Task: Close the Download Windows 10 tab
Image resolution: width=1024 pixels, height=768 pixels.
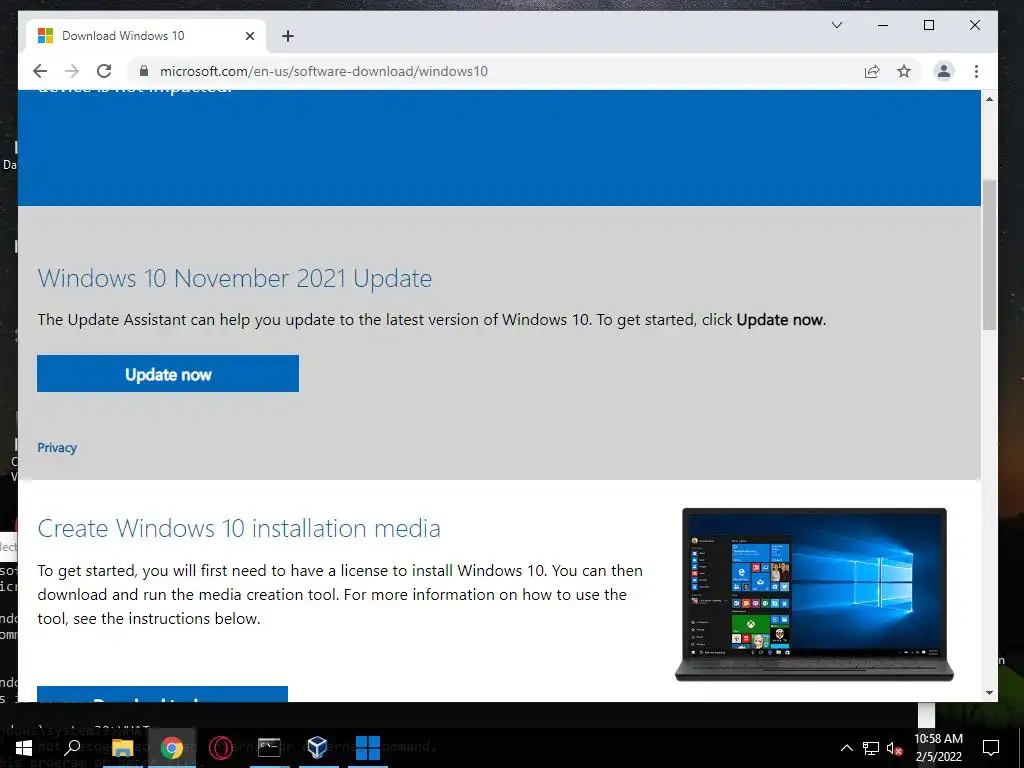Action: pyautogui.click(x=249, y=36)
